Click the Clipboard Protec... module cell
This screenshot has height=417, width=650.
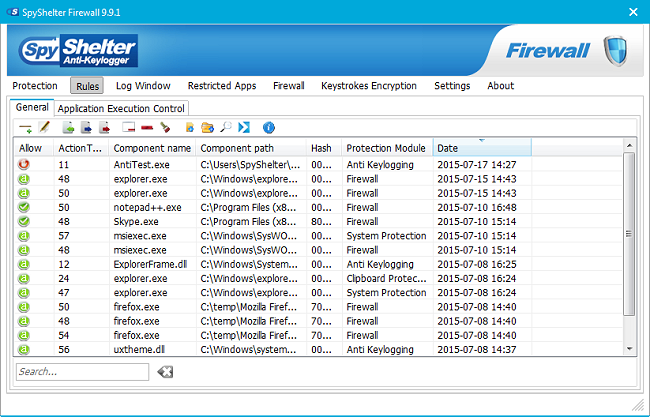pos(386,279)
